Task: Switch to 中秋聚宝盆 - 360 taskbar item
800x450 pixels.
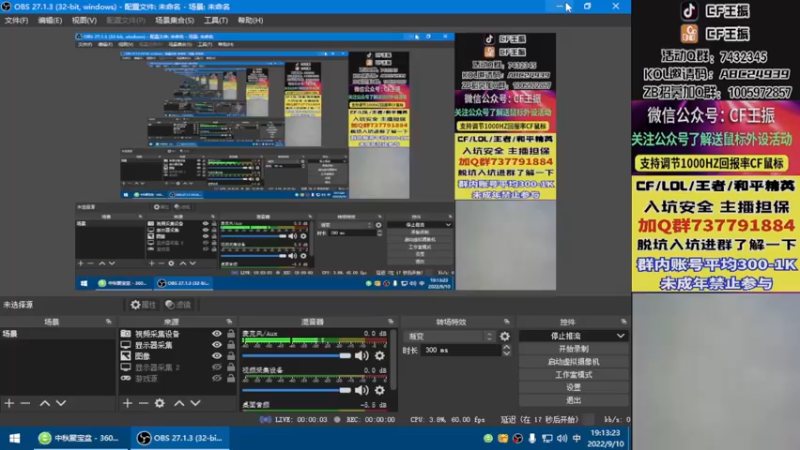Action: [x=81, y=438]
